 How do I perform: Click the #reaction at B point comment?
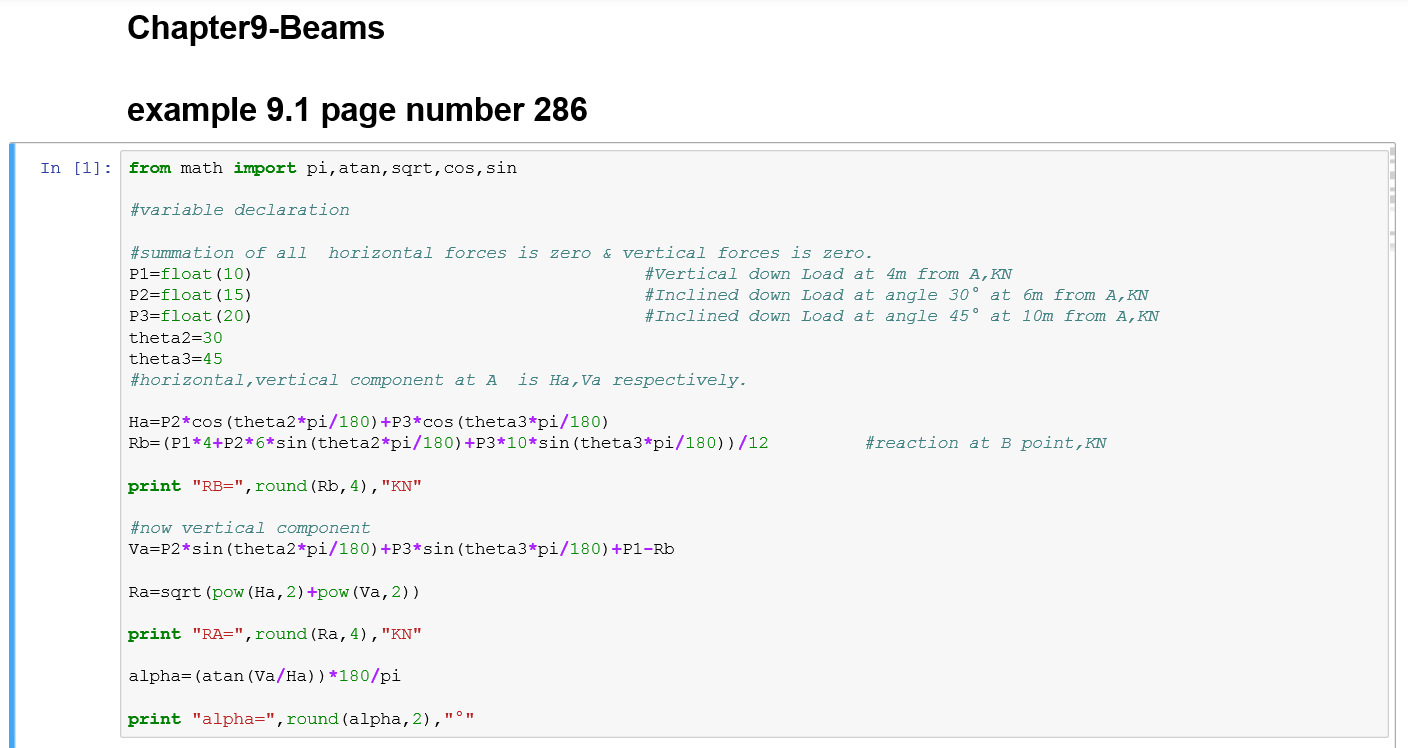985,443
